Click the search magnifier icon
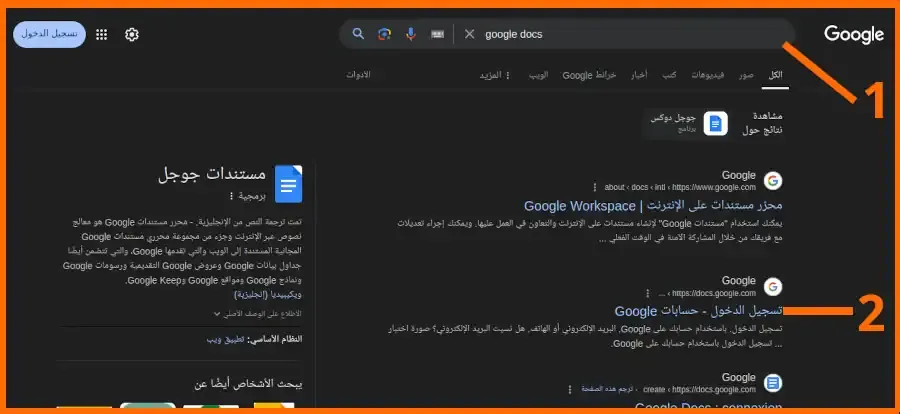This screenshot has height=414, width=900. click(358, 34)
